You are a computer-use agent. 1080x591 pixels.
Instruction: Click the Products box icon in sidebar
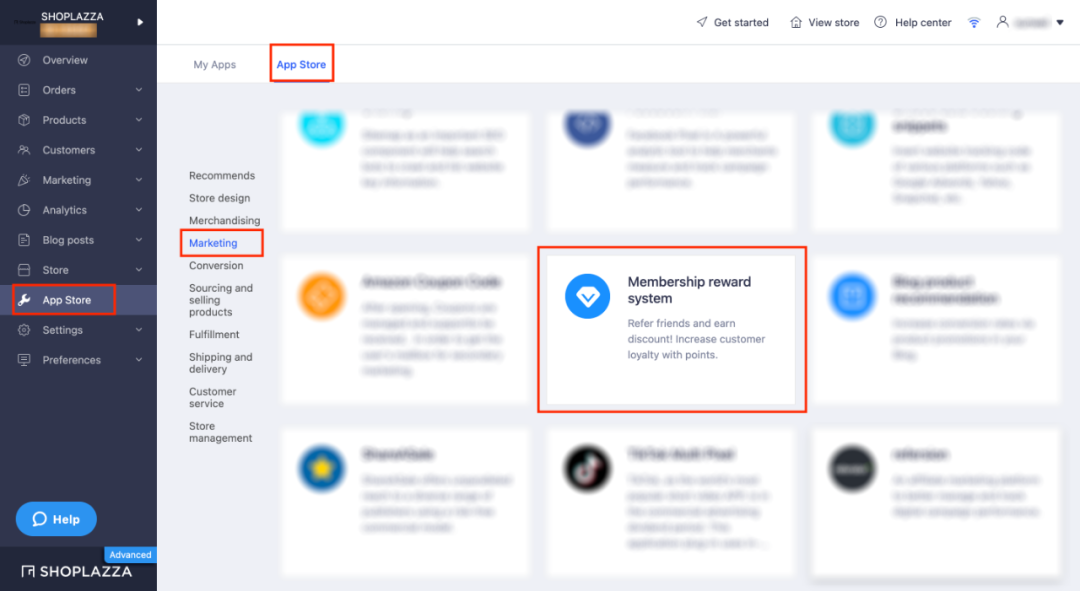pos(24,120)
